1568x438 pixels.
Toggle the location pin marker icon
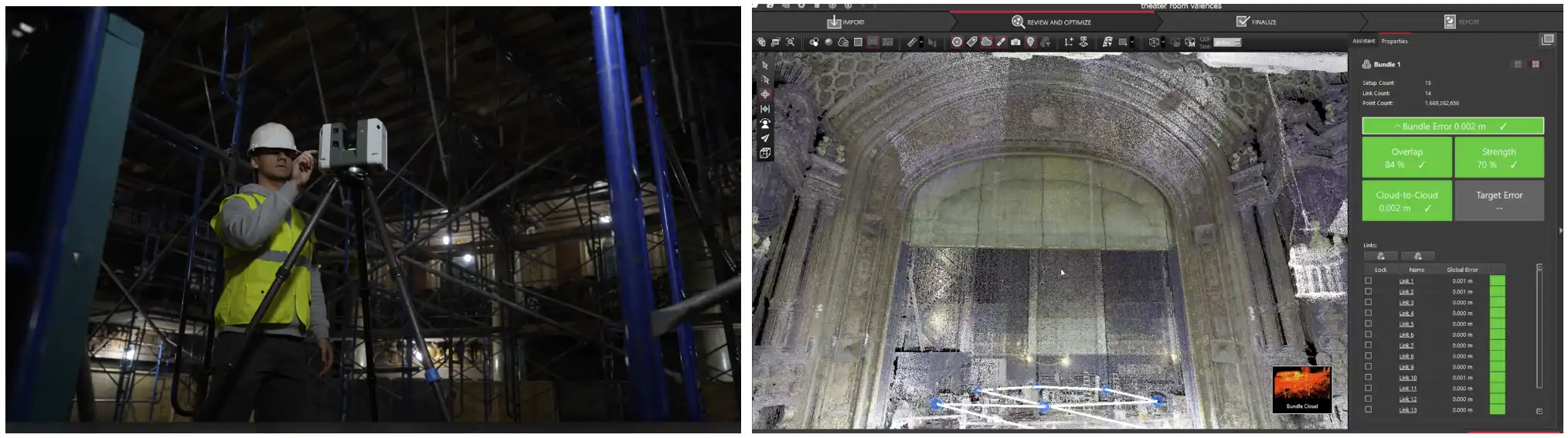[1030, 42]
